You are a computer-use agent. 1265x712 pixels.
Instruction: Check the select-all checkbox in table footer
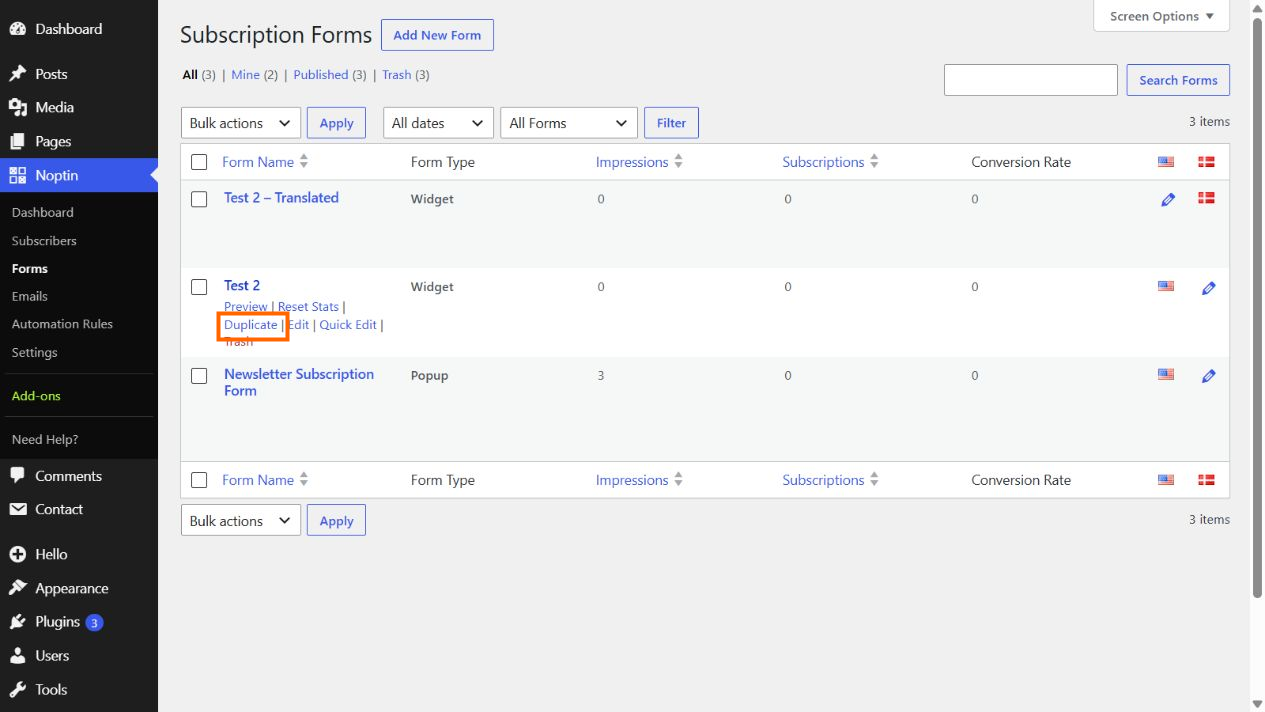coord(199,480)
